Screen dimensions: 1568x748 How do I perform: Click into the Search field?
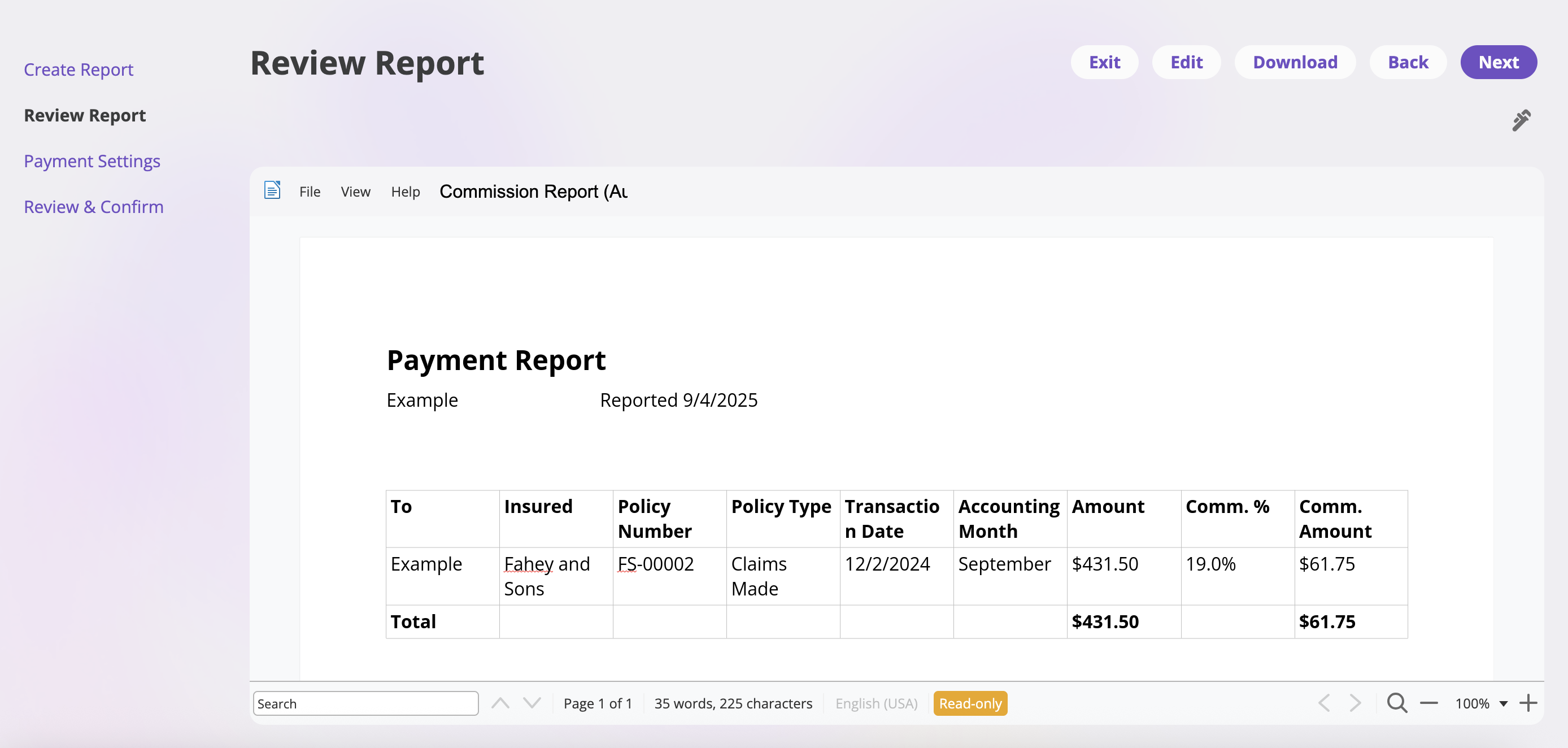coord(365,703)
